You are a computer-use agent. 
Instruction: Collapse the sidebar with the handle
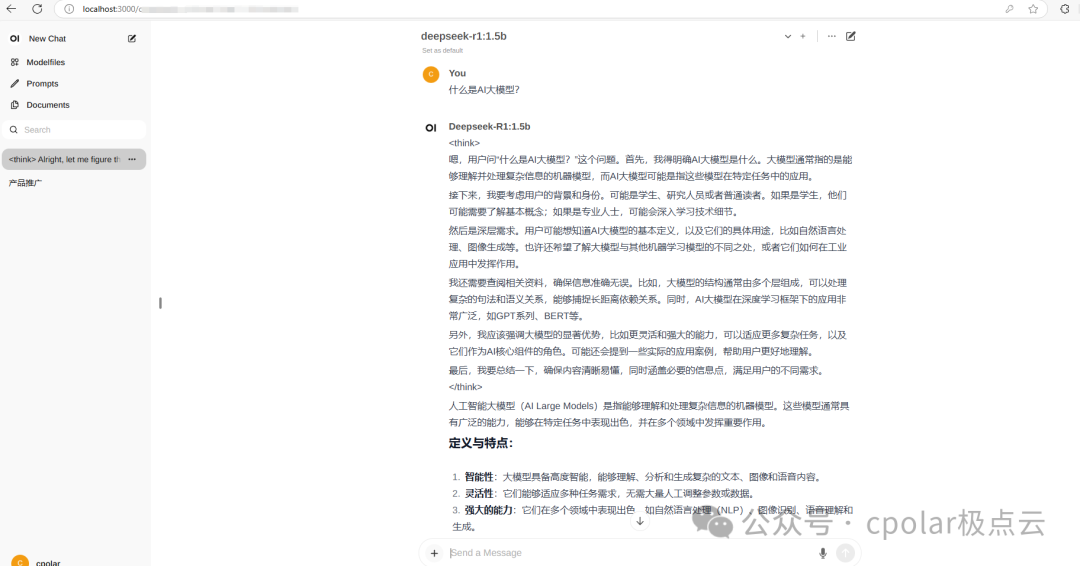pos(160,303)
